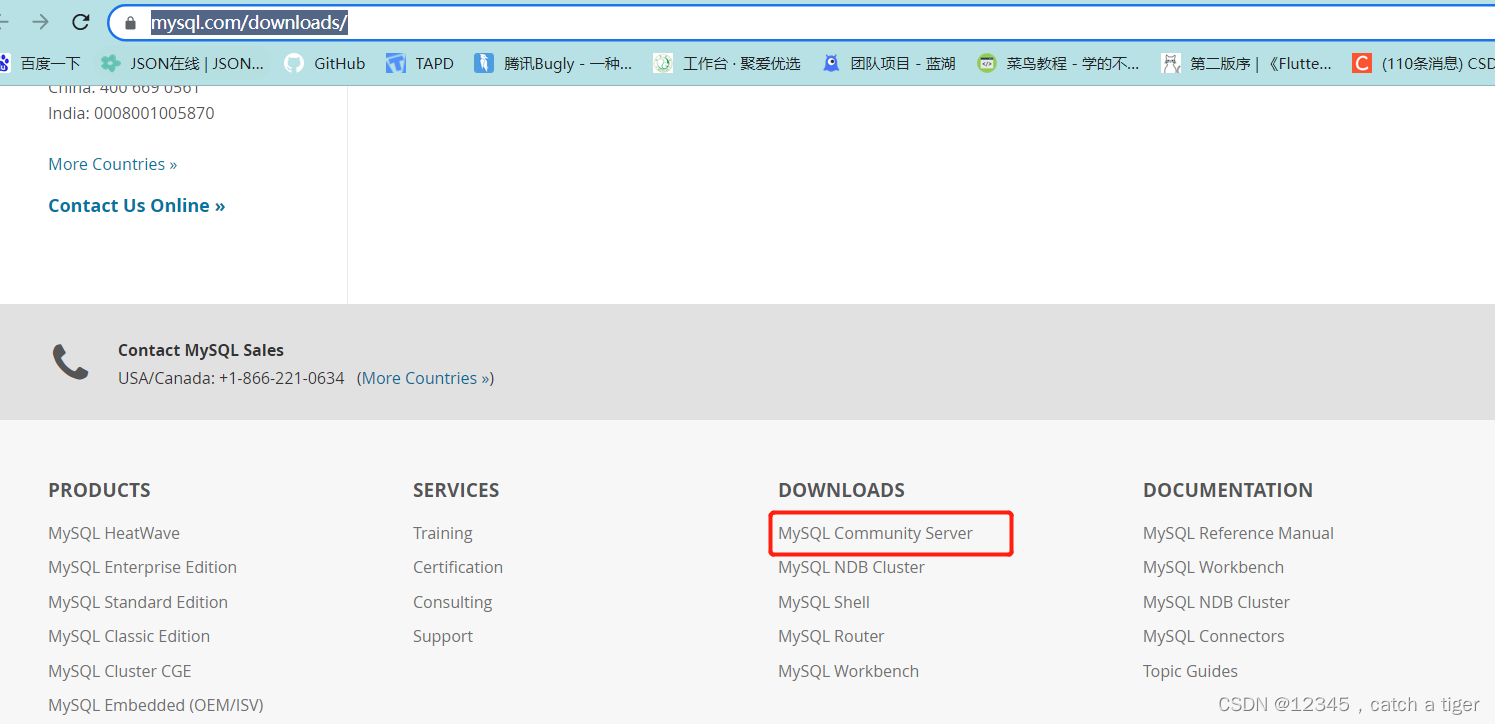Screen dimensions: 1495x724
Task: Open MySQL Workbench under Downloads
Action: click(x=848, y=671)
